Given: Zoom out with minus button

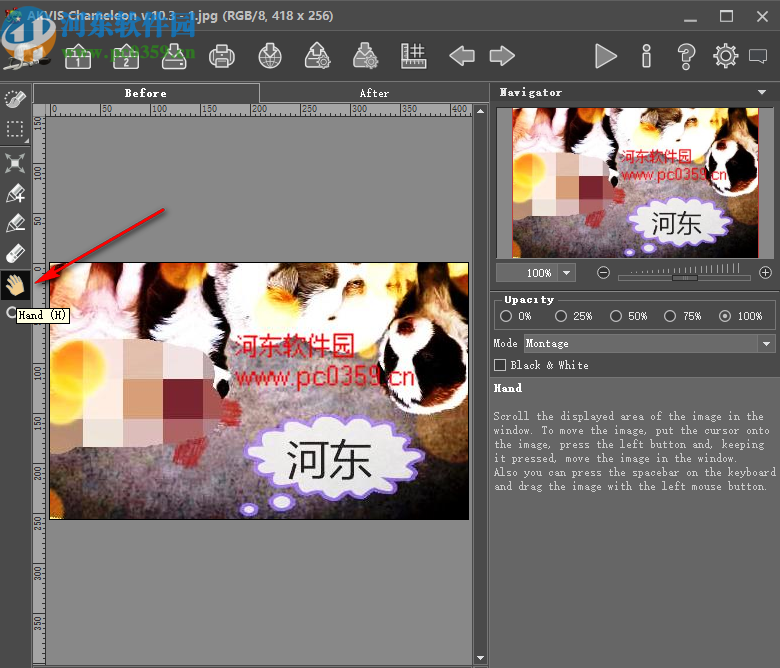Looking at the screenshot, I should (x=603, y=273).
